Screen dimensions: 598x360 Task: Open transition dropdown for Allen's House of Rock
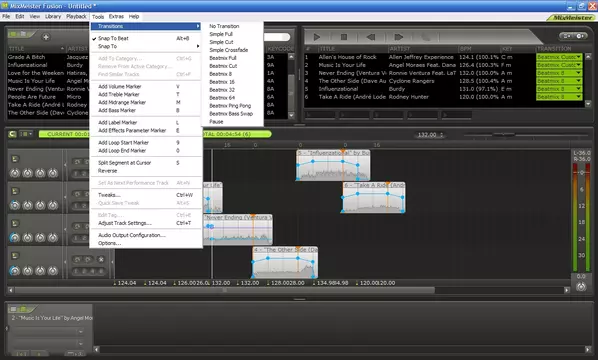579,57
